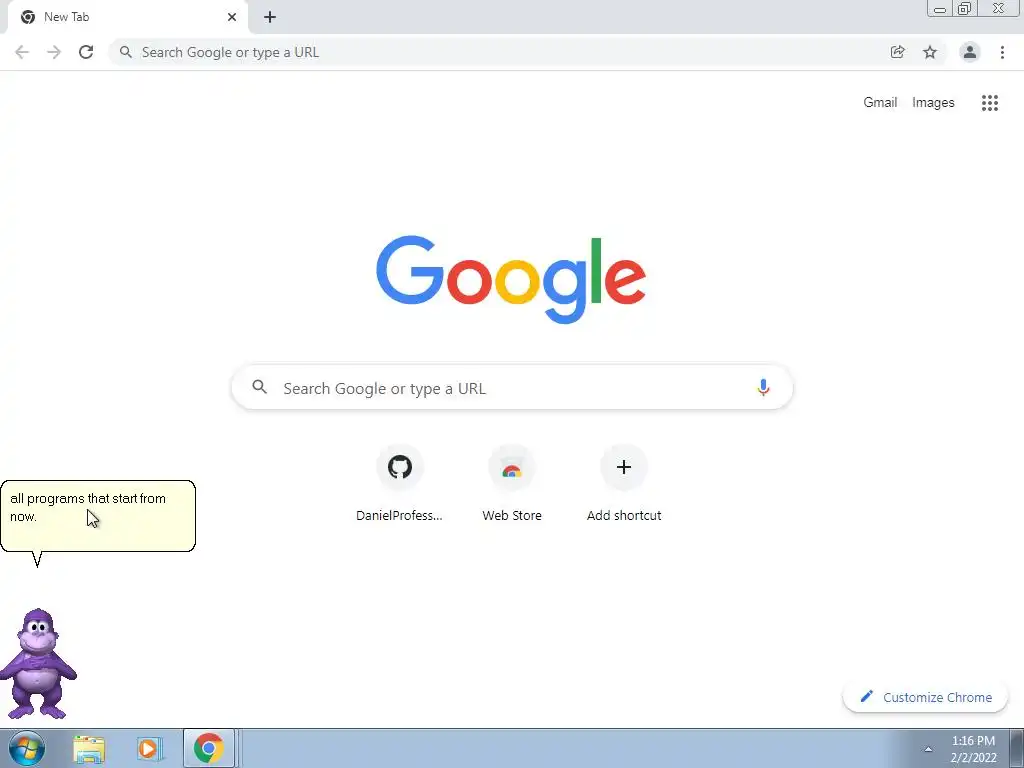Bookmark this tab with the star icon

click(930, 52)
